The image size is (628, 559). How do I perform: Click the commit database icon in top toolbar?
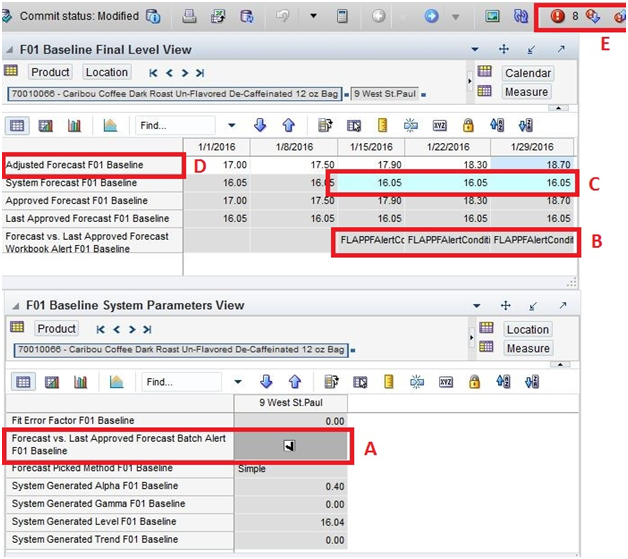tap(247, 16)
